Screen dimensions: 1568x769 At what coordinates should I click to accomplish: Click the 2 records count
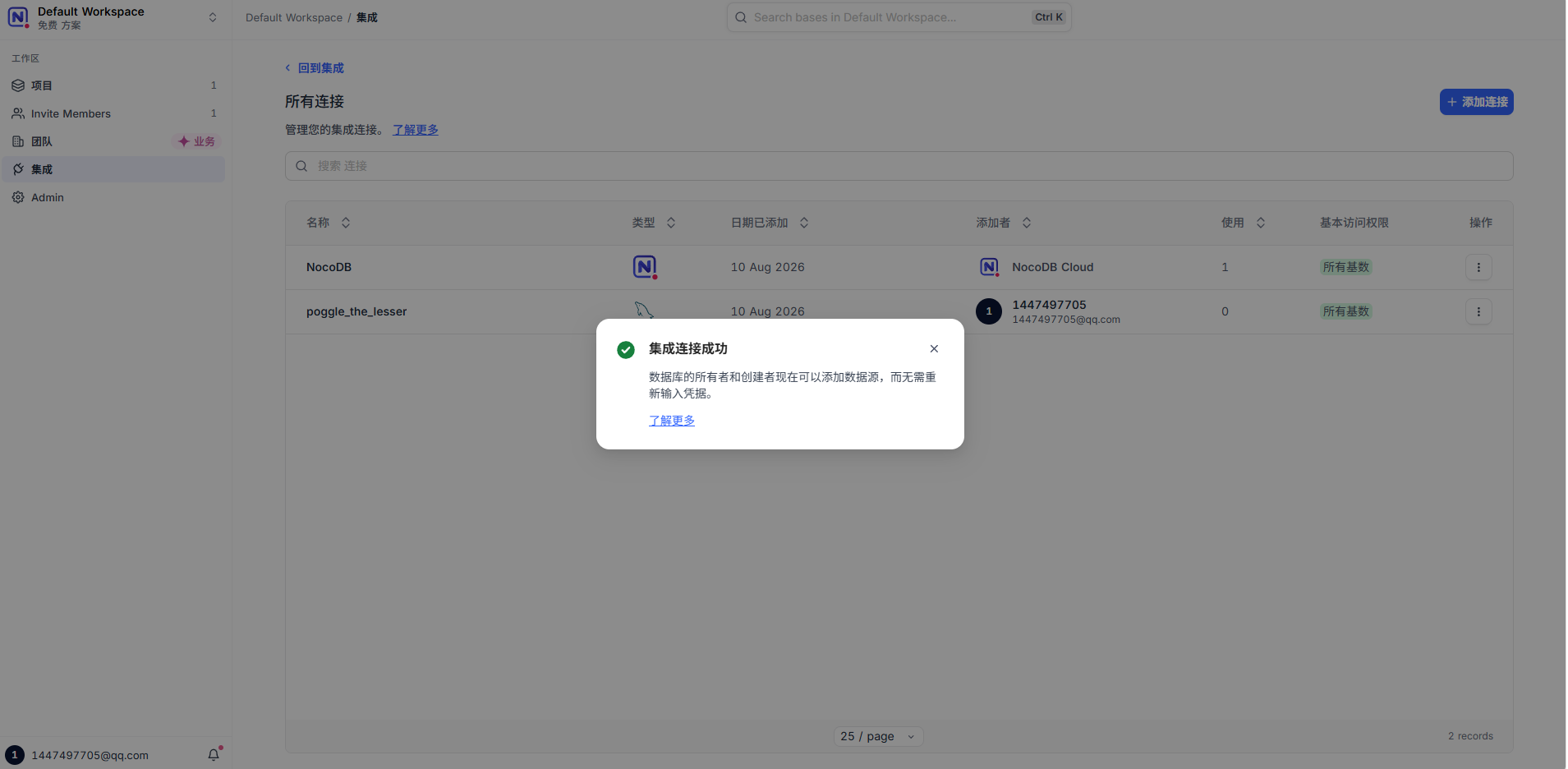point(1470,736)
